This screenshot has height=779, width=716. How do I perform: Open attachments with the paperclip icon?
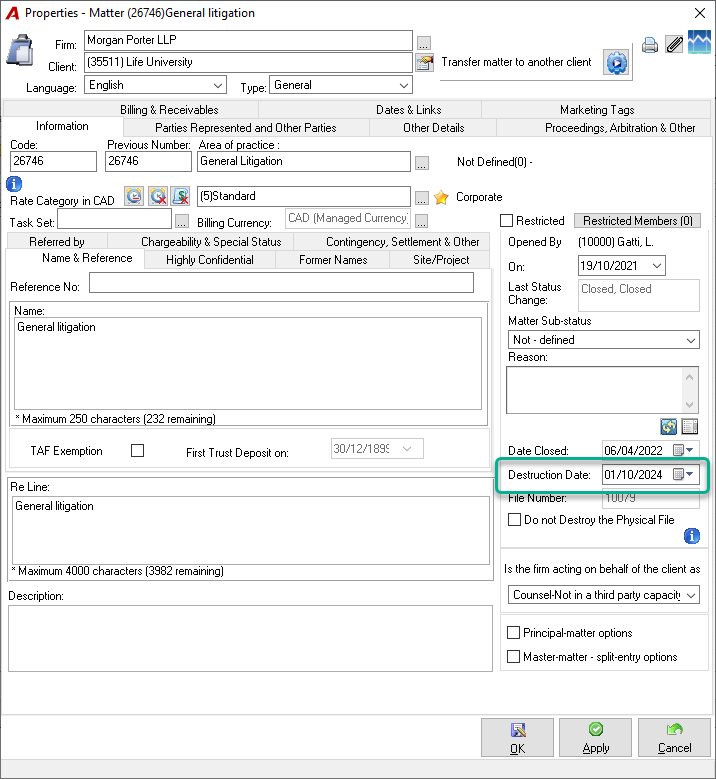pyautogui.click(x=674, y=44)
